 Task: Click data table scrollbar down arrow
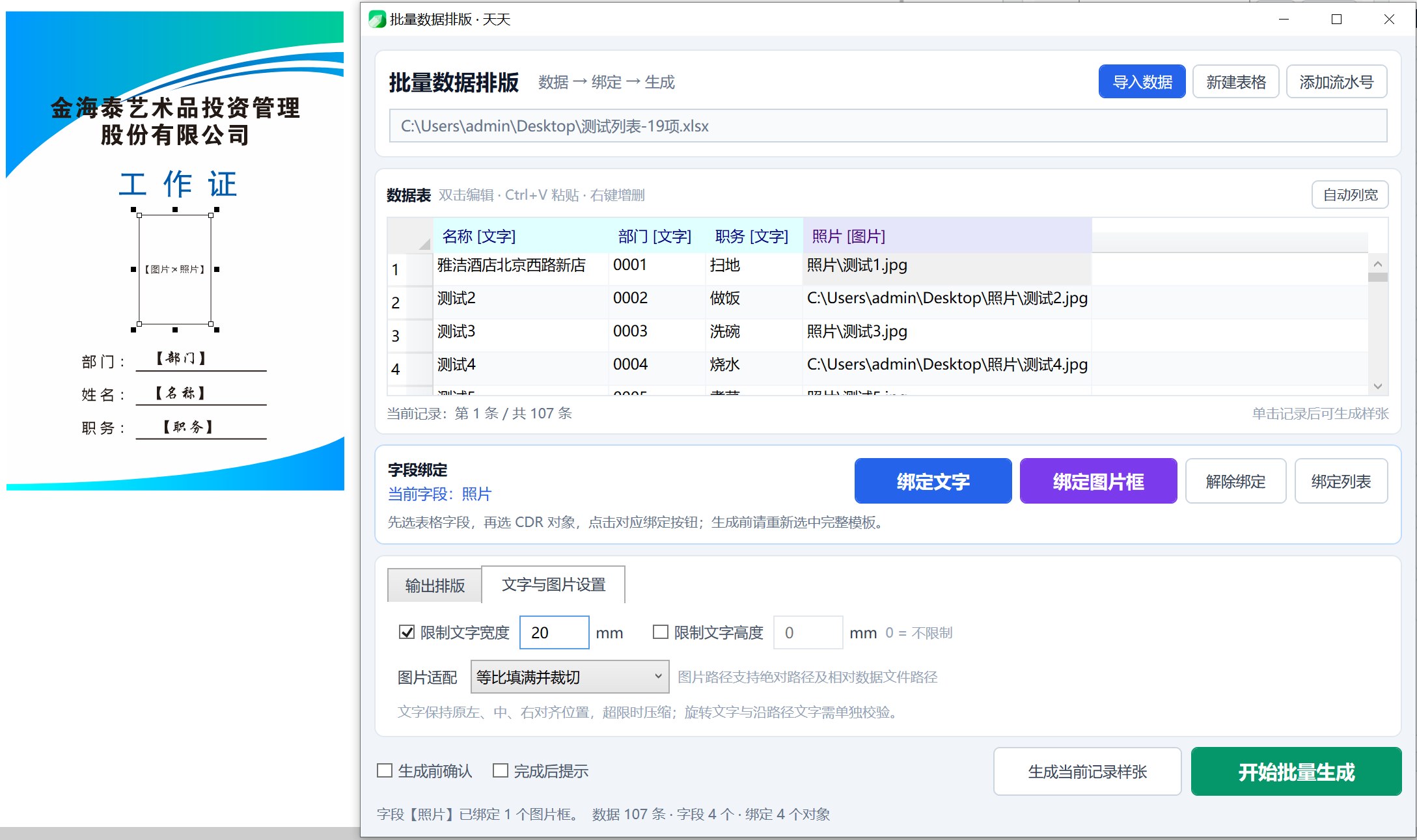1377,386
